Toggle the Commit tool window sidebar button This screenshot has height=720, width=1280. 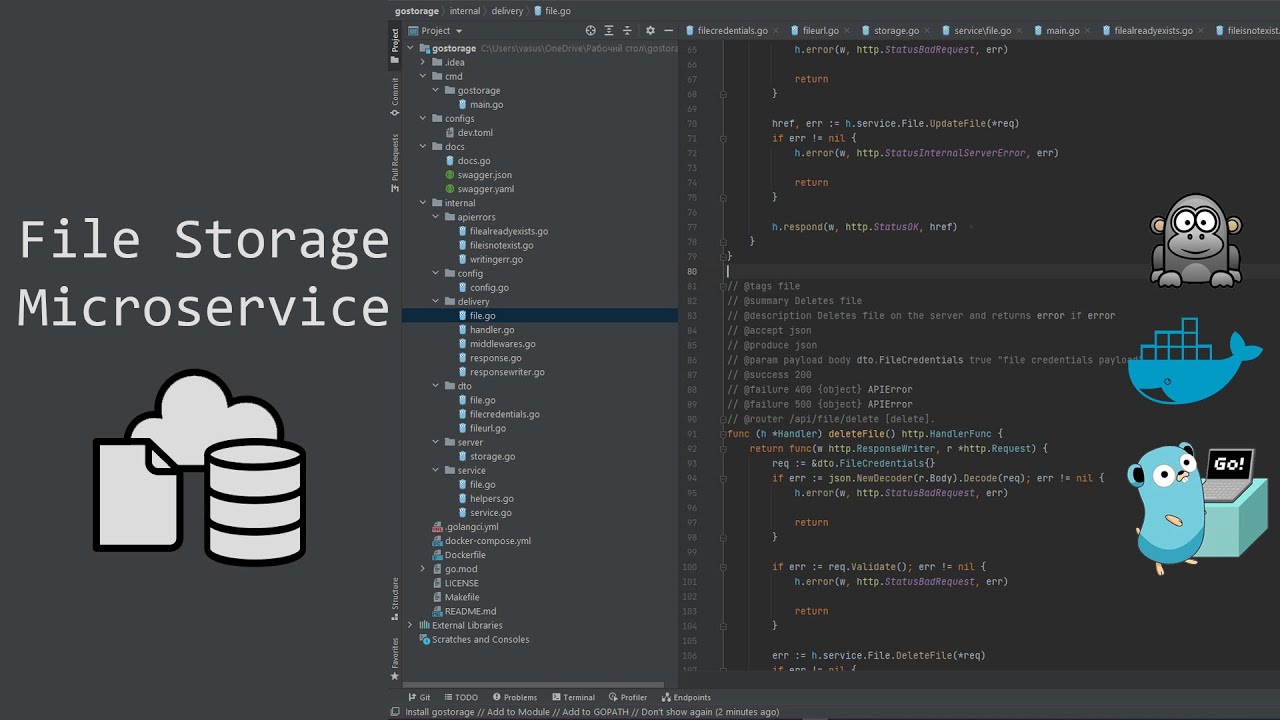click(x=395, y=97)
